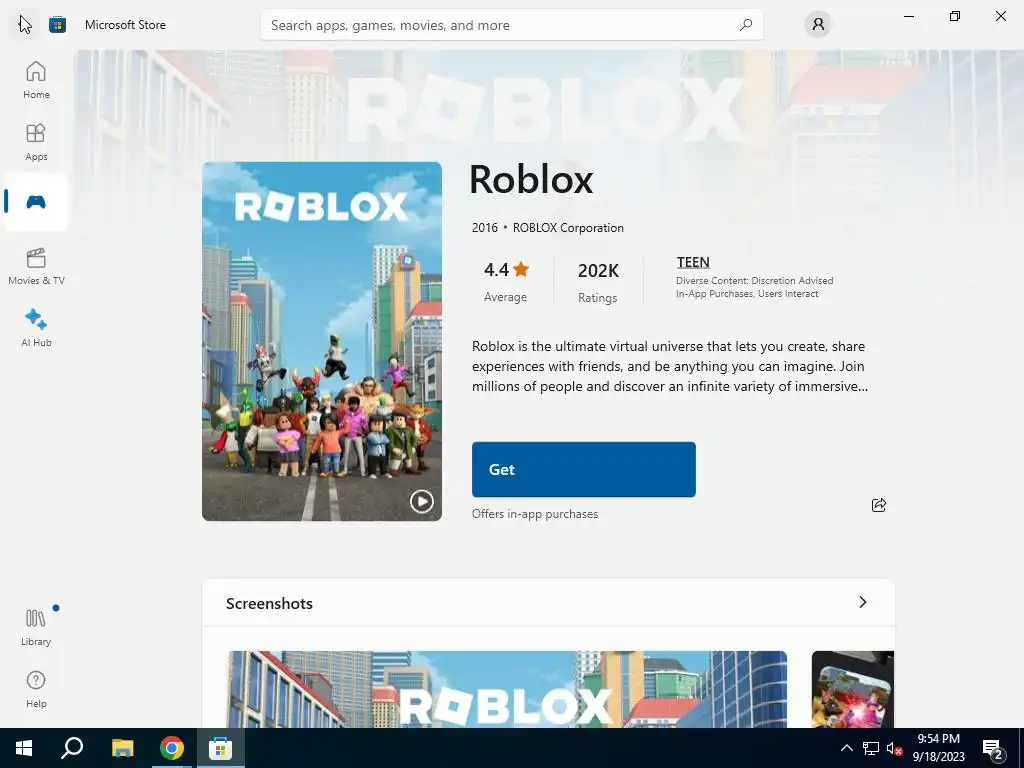Screen dimensions: 1024x768
Task: Click the magnifier search icon
Action: [746, 25]
